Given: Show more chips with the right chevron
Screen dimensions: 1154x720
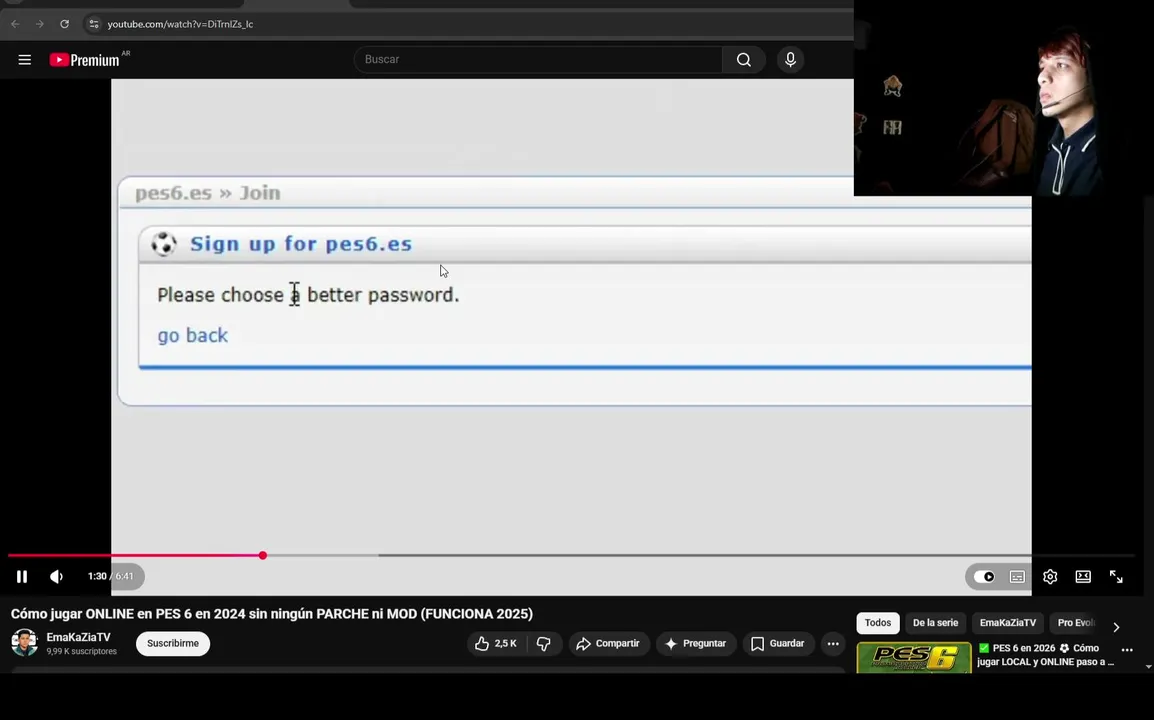Looking at the screenshot, I should point(1116,627).
